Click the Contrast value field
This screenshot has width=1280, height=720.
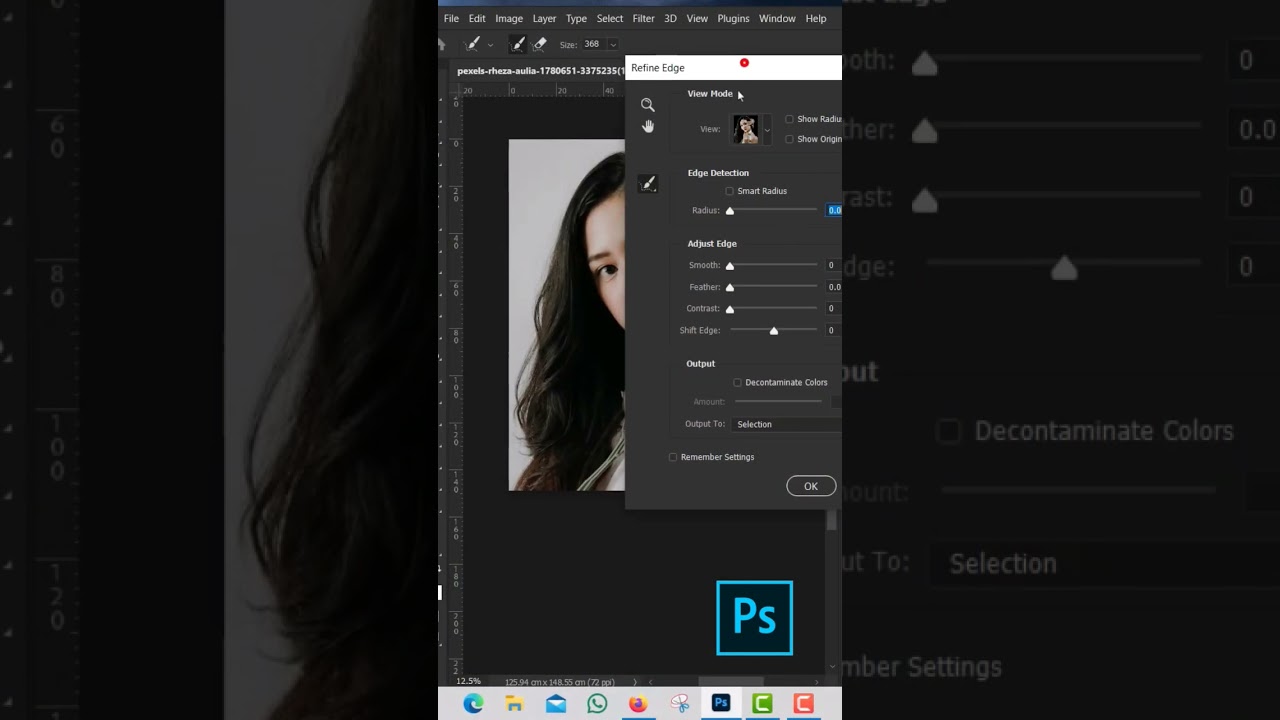pos(834,308)
